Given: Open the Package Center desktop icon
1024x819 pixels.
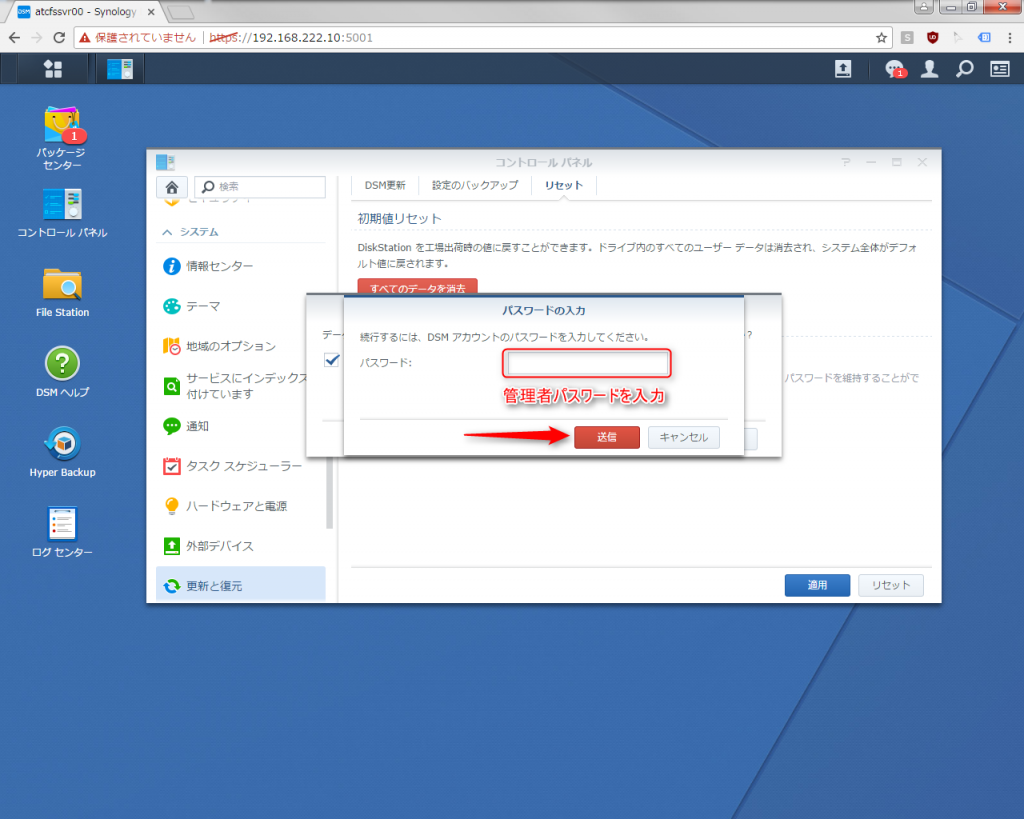Looking at the screenshot, I should click(62, 125).
